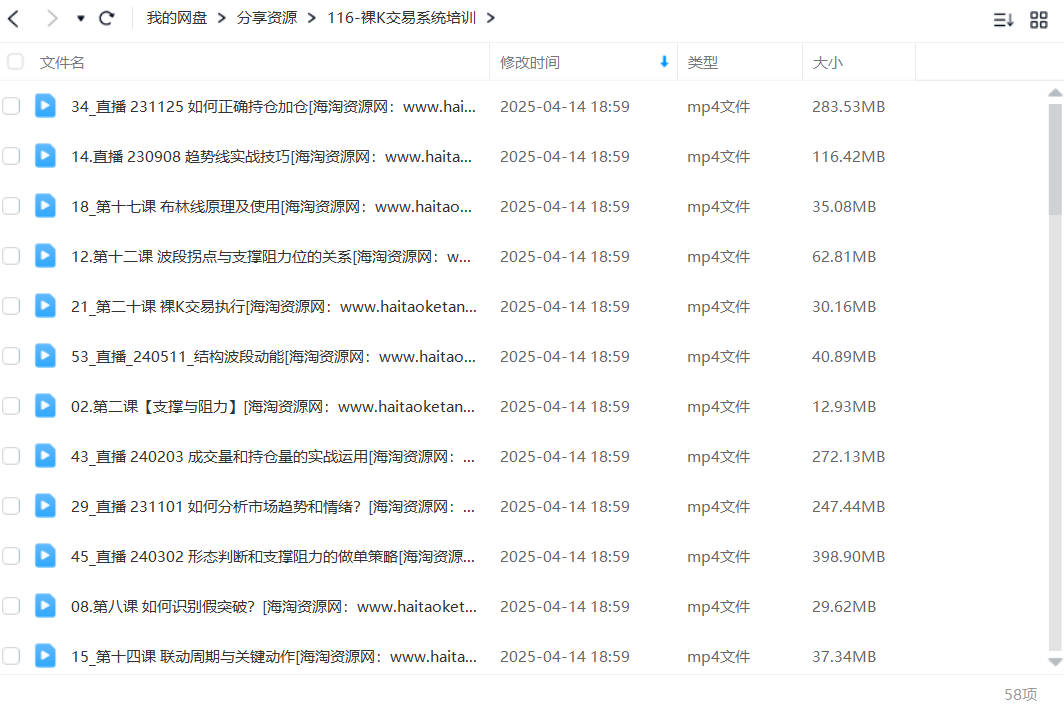Check the box for 14.直播 230908 file

11,157
